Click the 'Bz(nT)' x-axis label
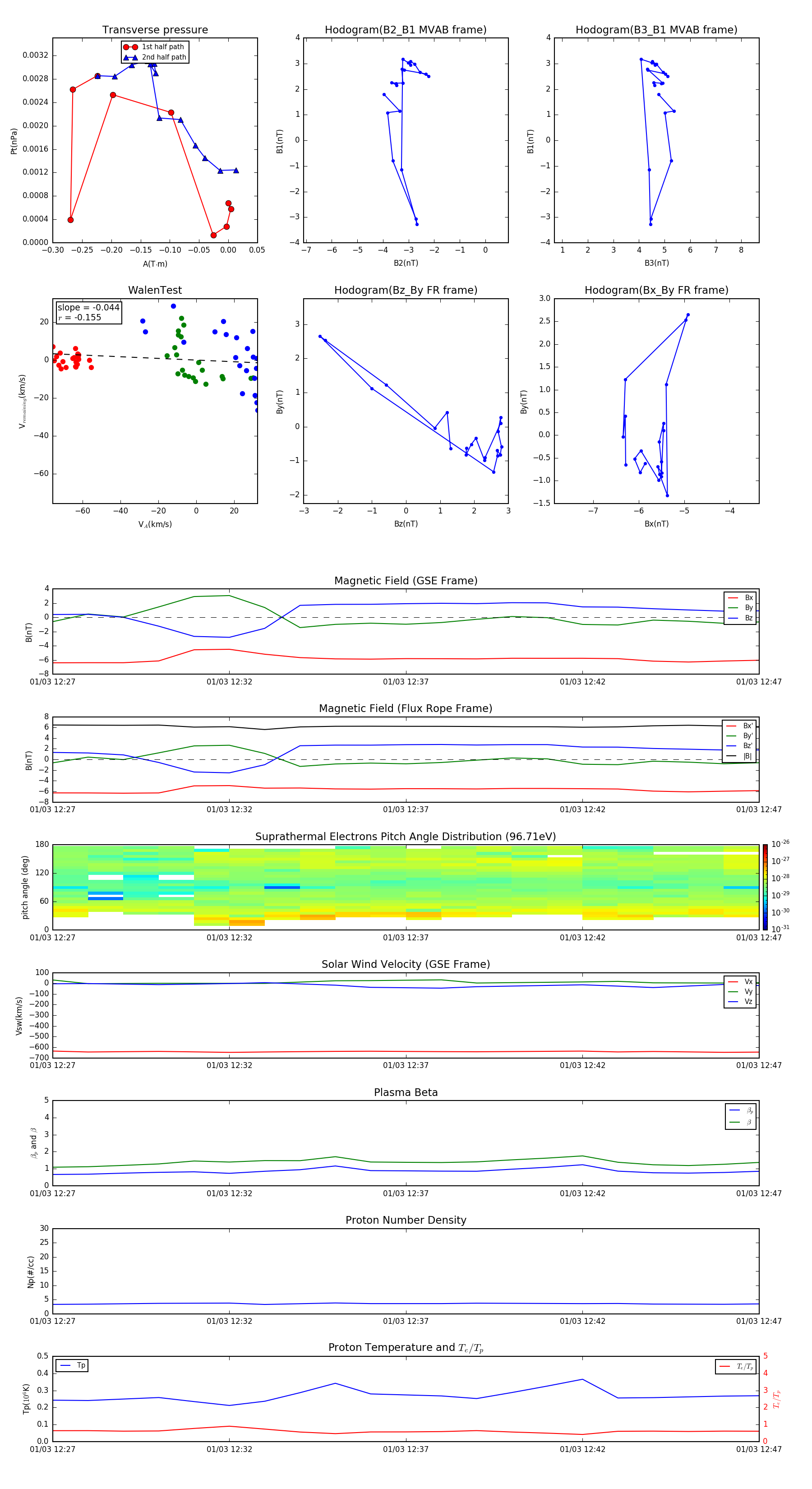The width and height of the screenshot is (812, 1489). click(x=406, y=524)
